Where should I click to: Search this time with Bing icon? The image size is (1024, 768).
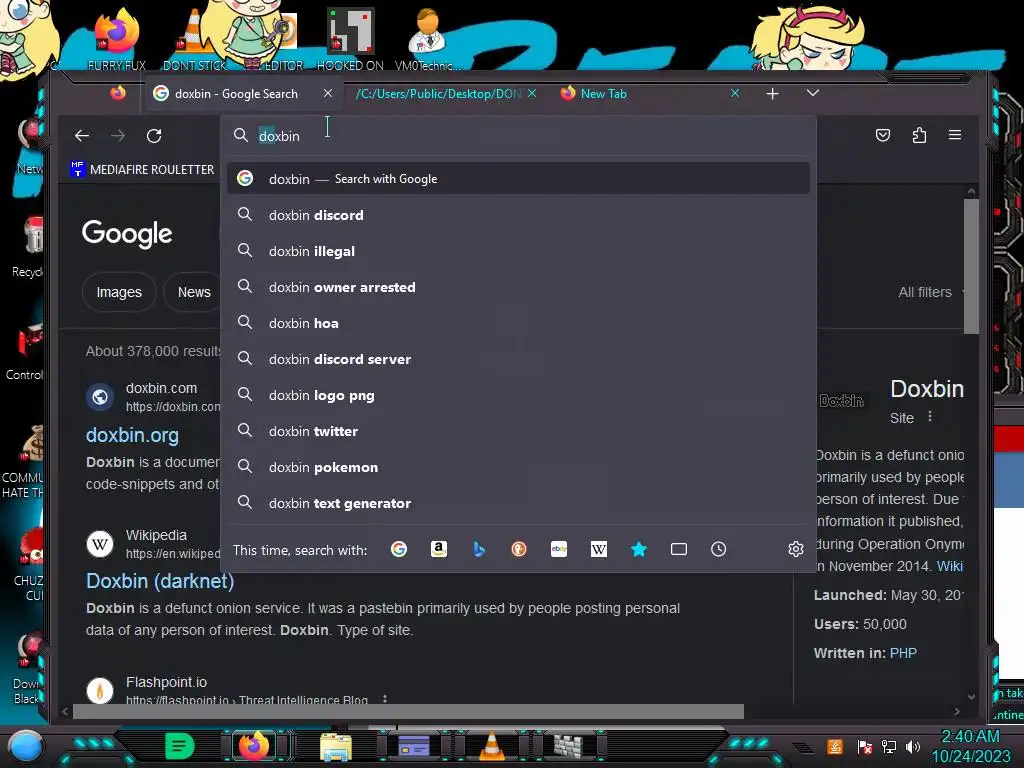tap(479, 549)
